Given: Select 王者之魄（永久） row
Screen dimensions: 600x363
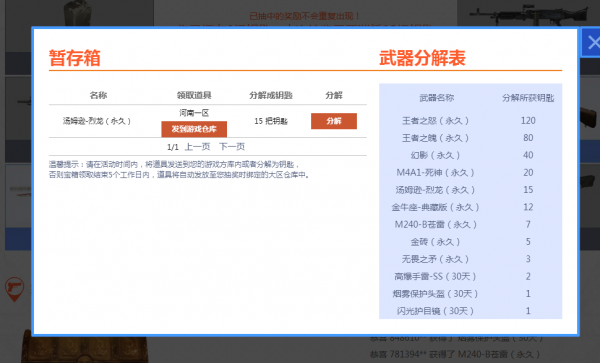Looking at the screenshot, I should click(470, 138).
